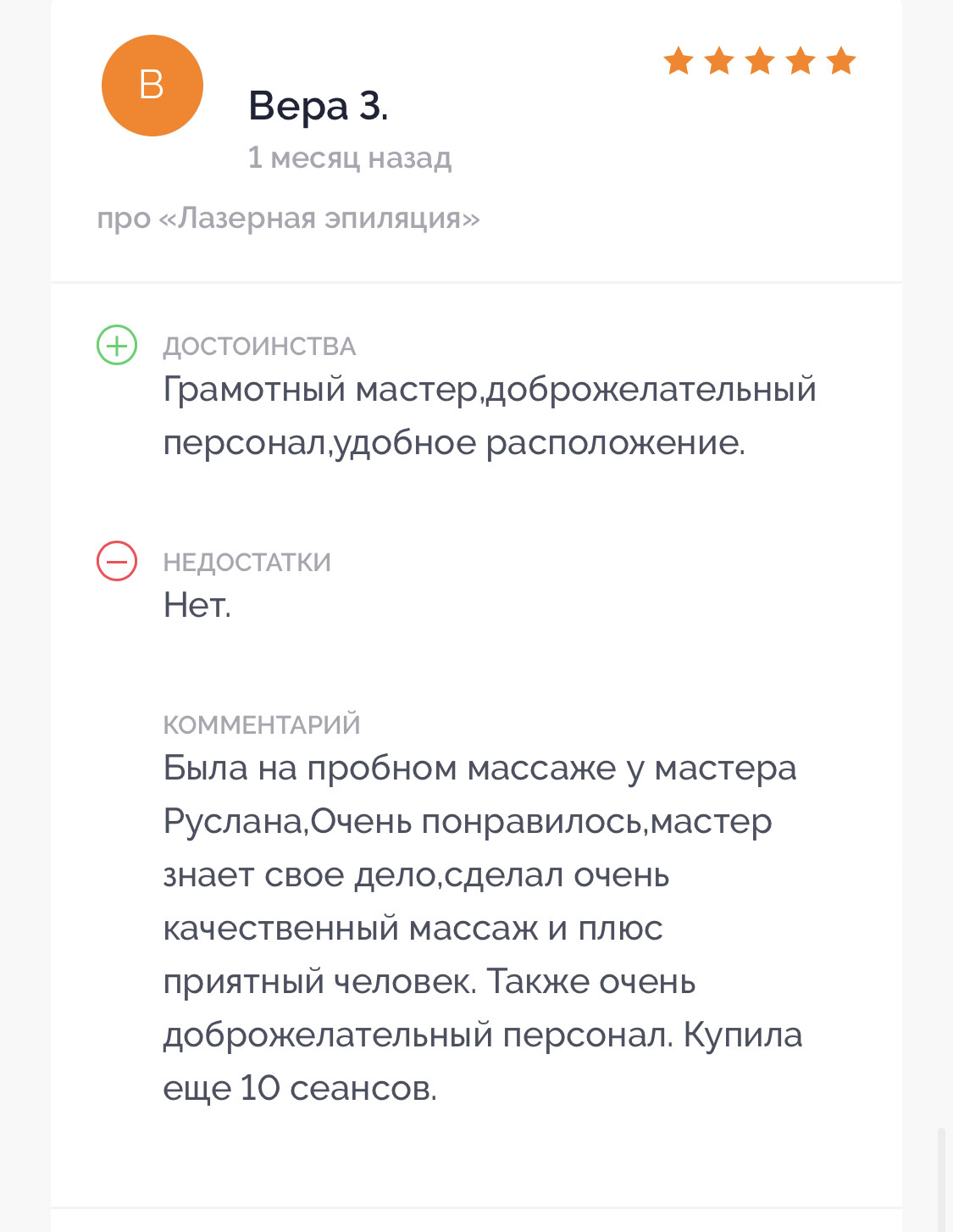Select the fifth rating star
Viewport: 953px width, 1232px height.
tap(841, 61)
